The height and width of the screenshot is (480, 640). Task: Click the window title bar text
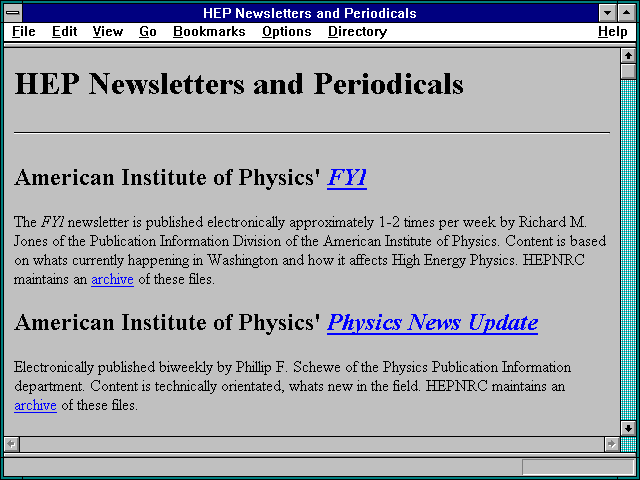point(310,13)
